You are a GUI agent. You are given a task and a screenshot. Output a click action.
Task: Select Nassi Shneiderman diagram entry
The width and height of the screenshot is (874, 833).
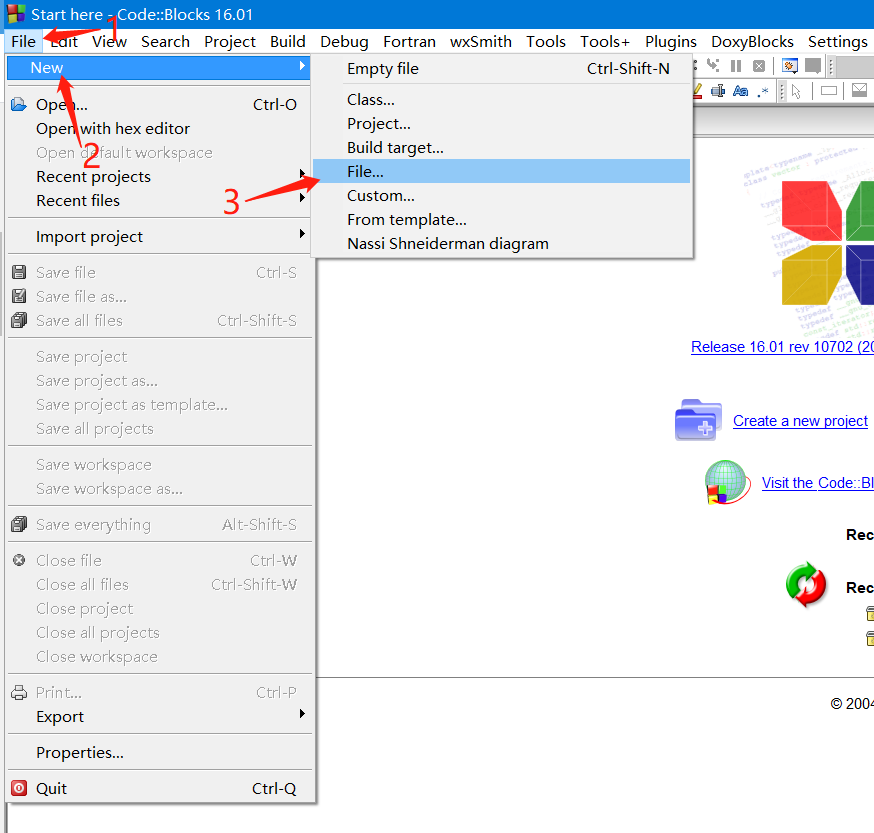pyautogui.click(x=502, y=244)
